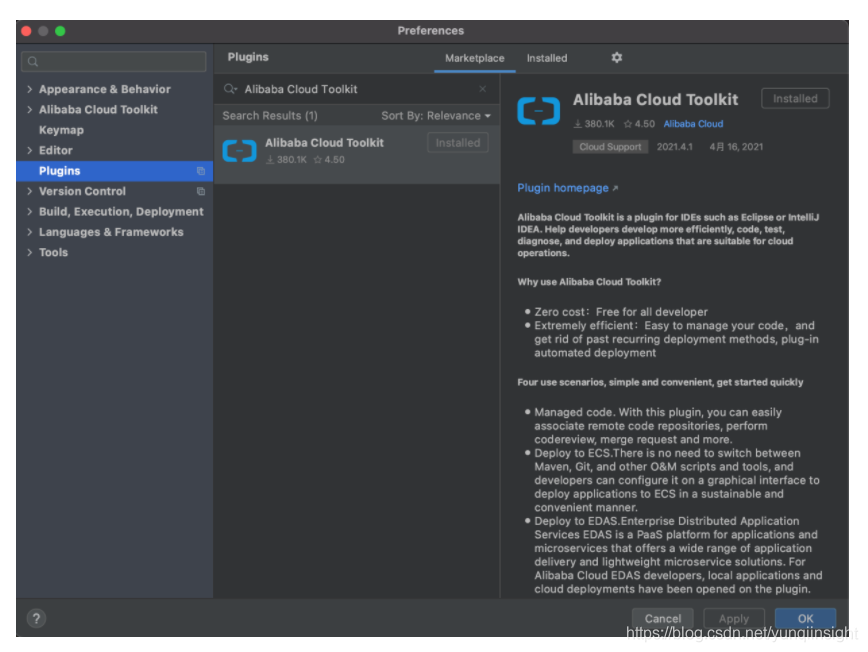The width and height of the screenshot is (868, 652).
Task: Expand Languages & Frameworks node
Action: [x=30, y=232]
